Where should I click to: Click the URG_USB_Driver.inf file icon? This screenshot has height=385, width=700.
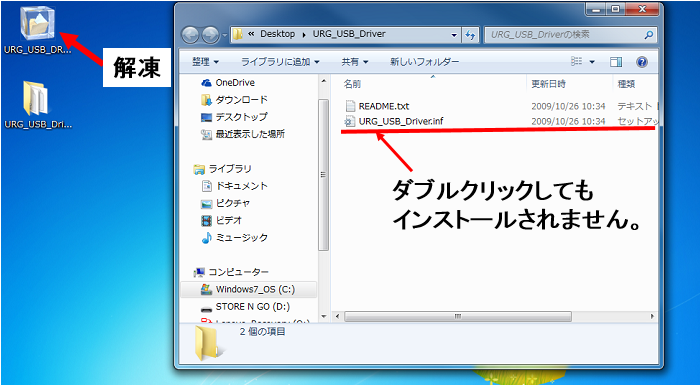(x=350, y=121)
